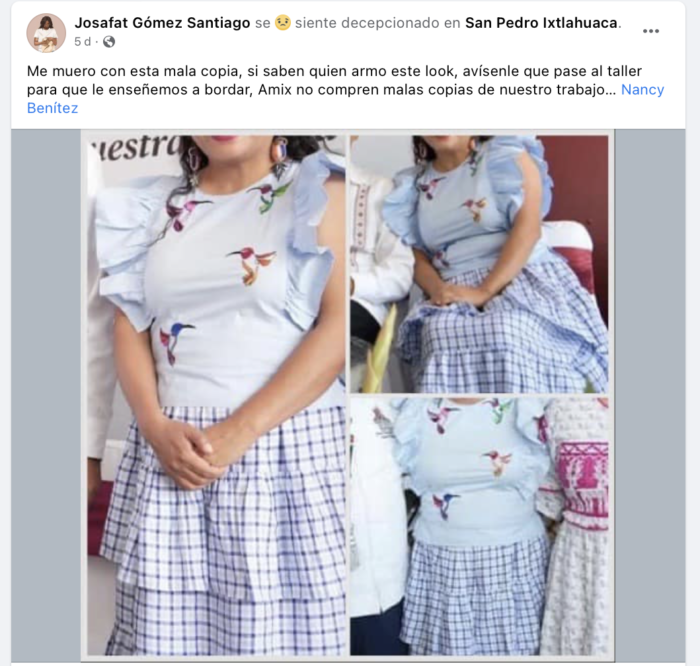Click the 'siente decepcionado' feeling text
This screenshot has height=666, width=700.
[367, 23]
